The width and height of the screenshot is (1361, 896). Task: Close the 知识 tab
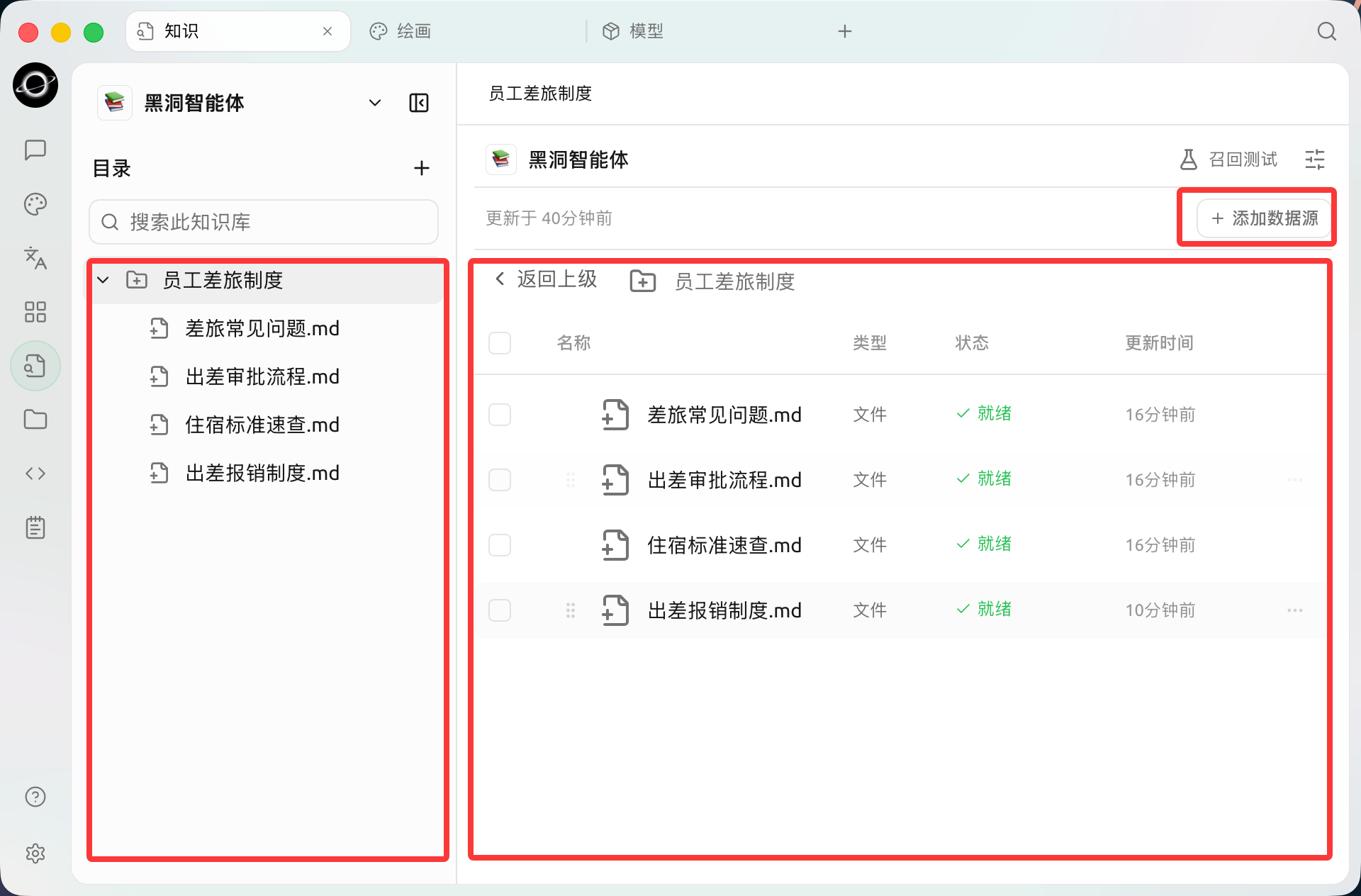tap(327, 31)
